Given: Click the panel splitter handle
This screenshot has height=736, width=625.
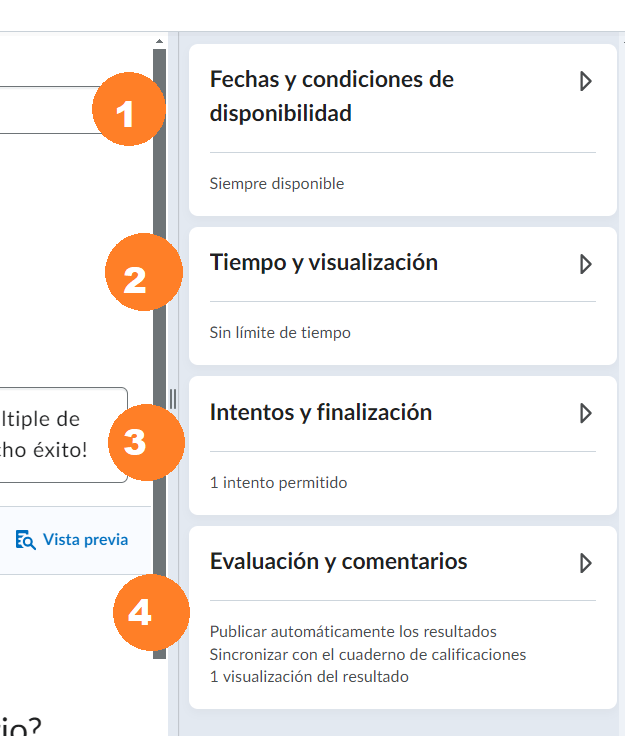Looking at the screenshot, I should coord(173,399).
